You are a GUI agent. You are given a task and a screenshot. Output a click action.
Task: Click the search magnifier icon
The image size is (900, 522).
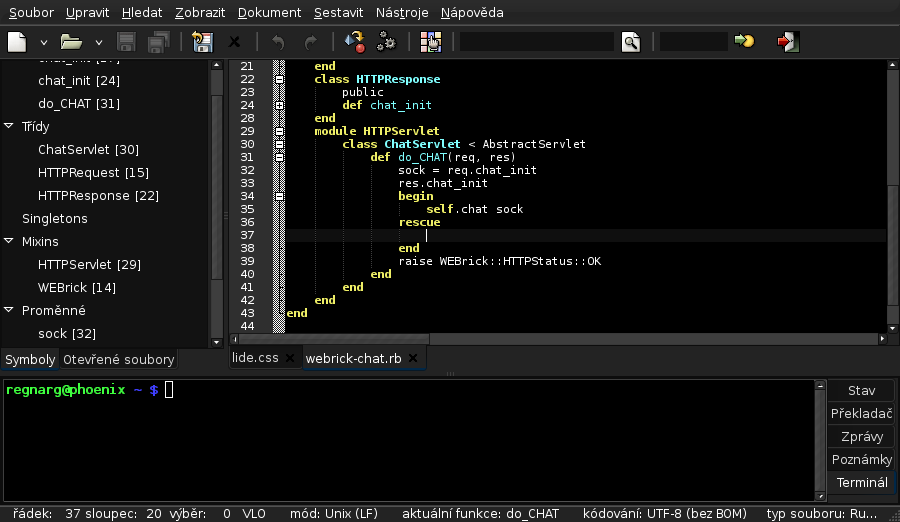click(630, 42)
